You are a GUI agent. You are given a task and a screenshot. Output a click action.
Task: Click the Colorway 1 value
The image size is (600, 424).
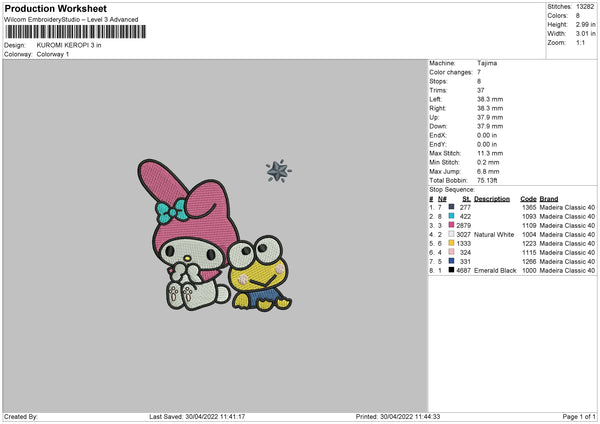click(x=53, y=54)
